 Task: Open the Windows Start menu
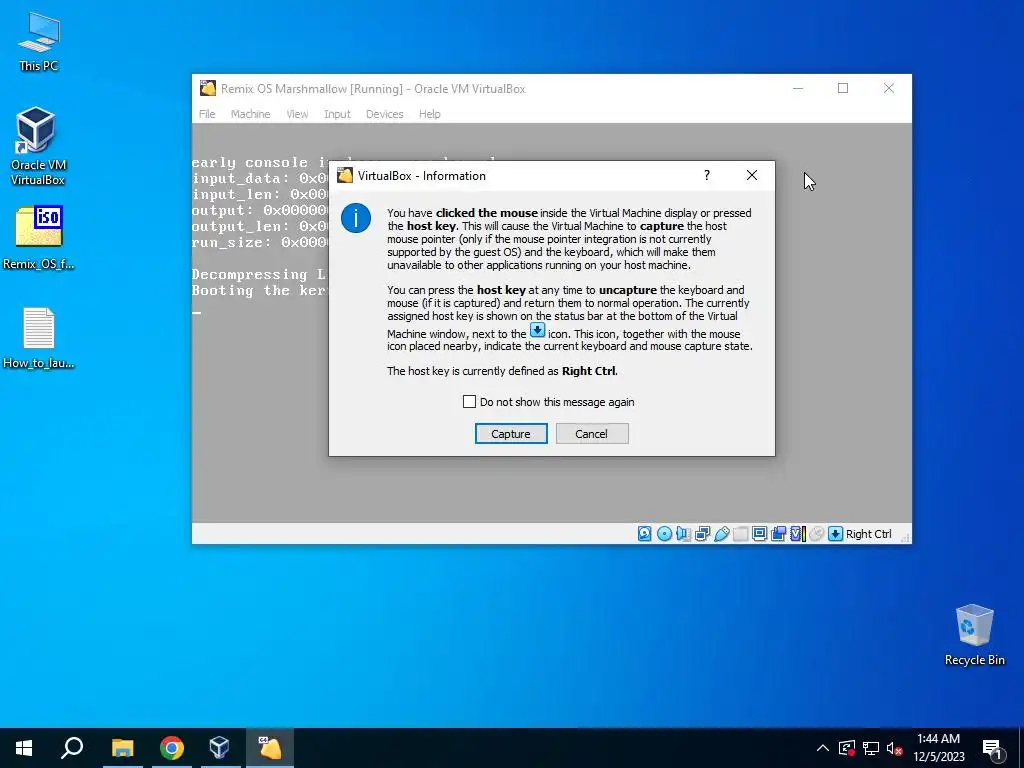24,748
